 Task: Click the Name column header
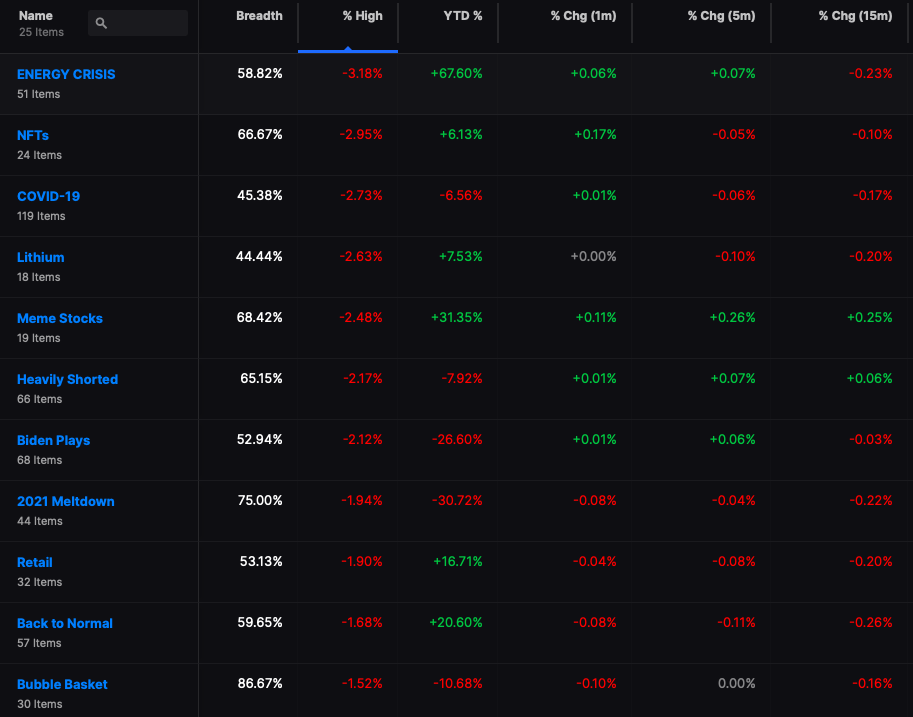(x=36, y=16)
